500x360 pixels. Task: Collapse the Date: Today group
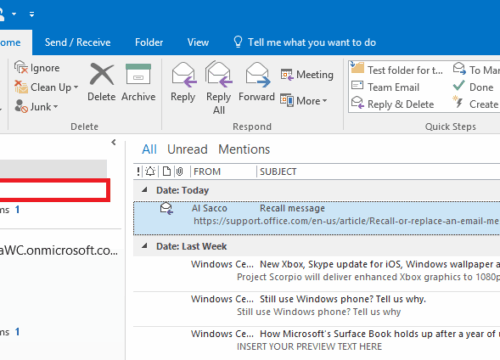coord(144,190)
